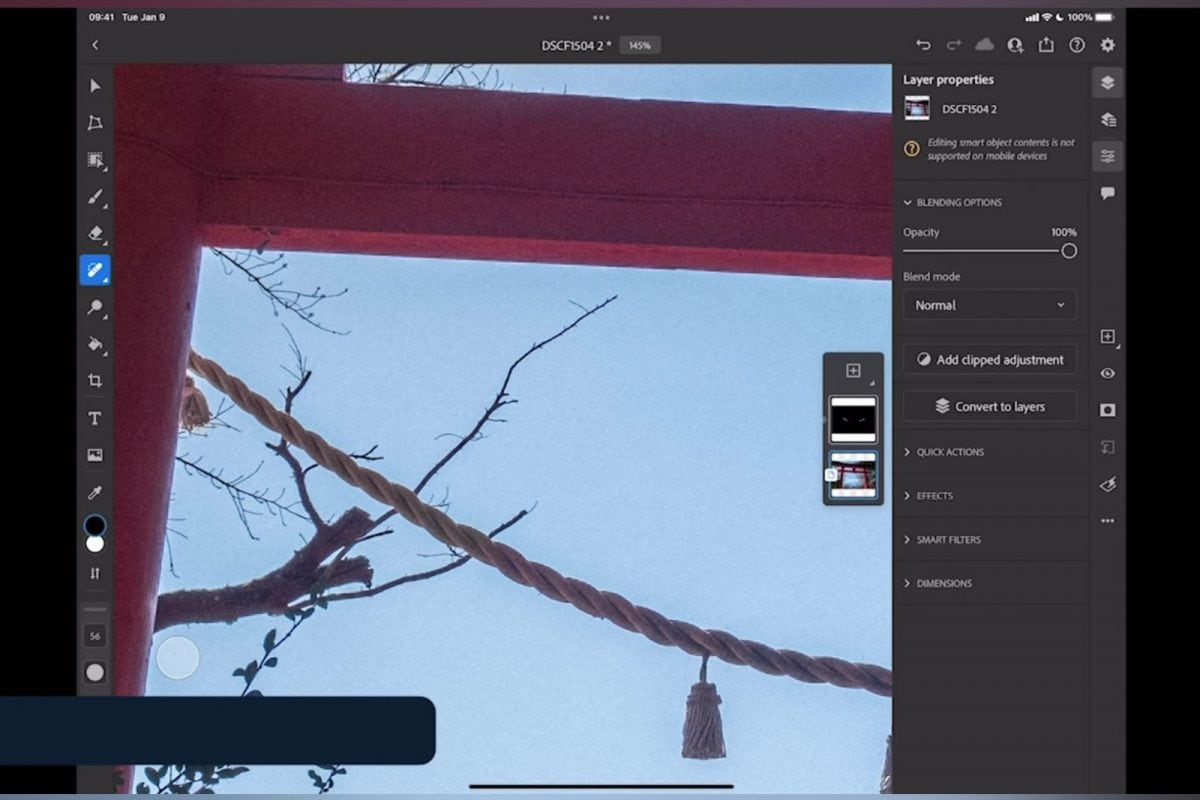Viewport: 1200px width, 800px height.
Task: Select the Type tool
Action: click(x=95, y=418)
